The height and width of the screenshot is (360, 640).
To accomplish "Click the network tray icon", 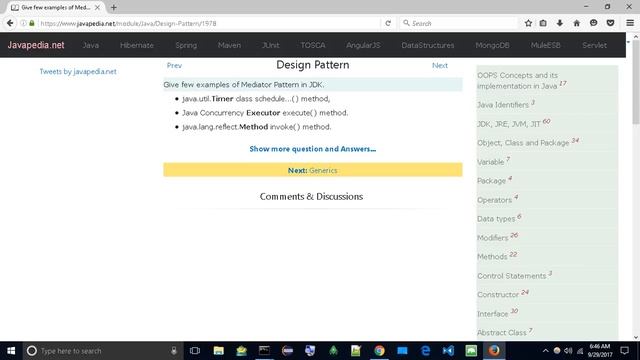I will tap(580, 351).
